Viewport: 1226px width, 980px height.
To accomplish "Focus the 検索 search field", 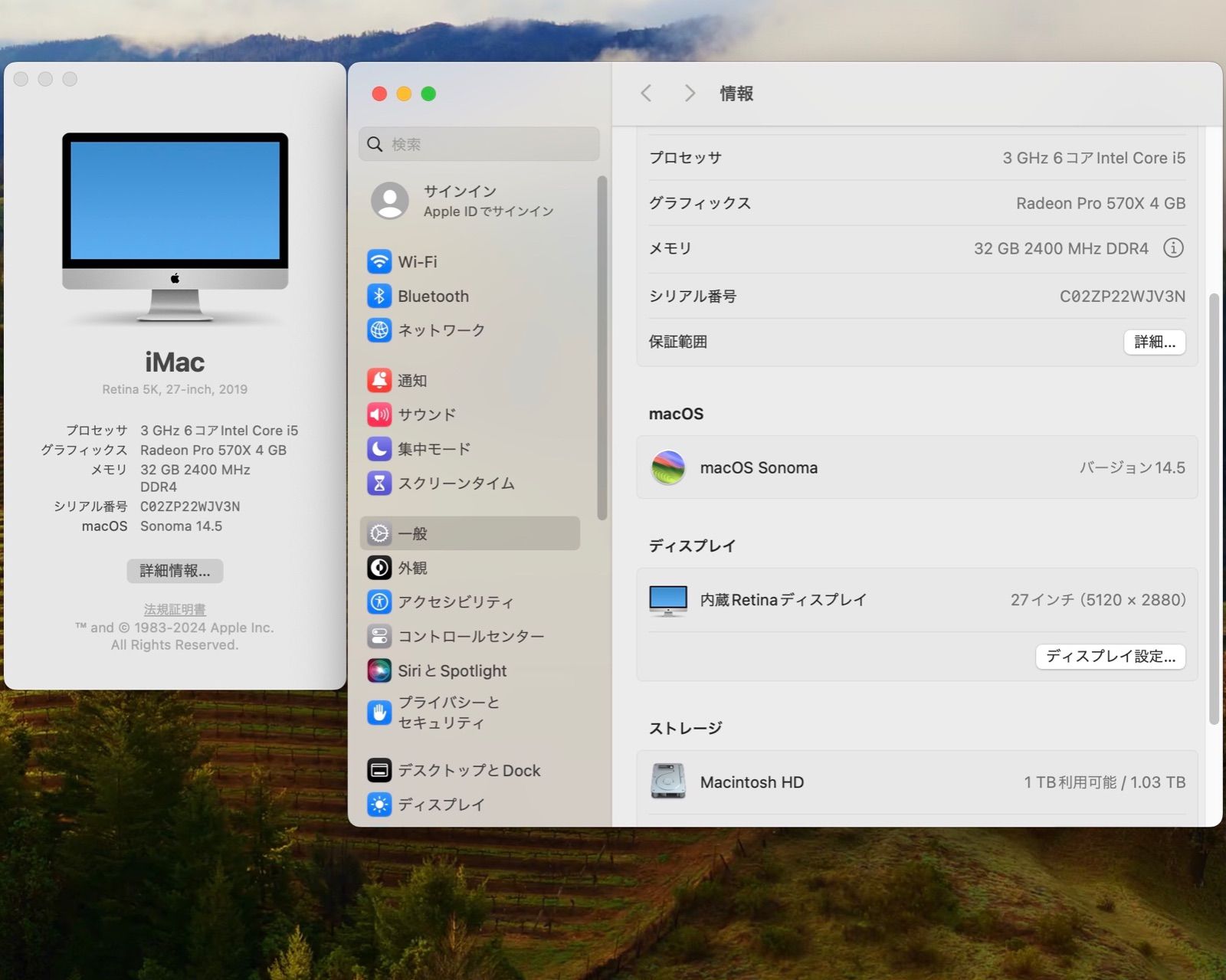I will tap(479, 144).
